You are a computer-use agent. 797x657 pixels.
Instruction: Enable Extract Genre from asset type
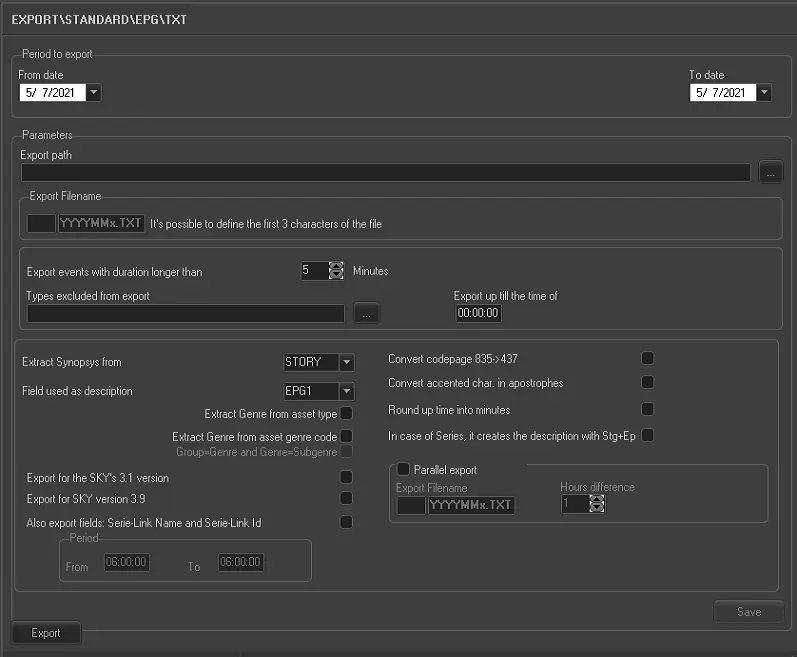click(346, 414)
